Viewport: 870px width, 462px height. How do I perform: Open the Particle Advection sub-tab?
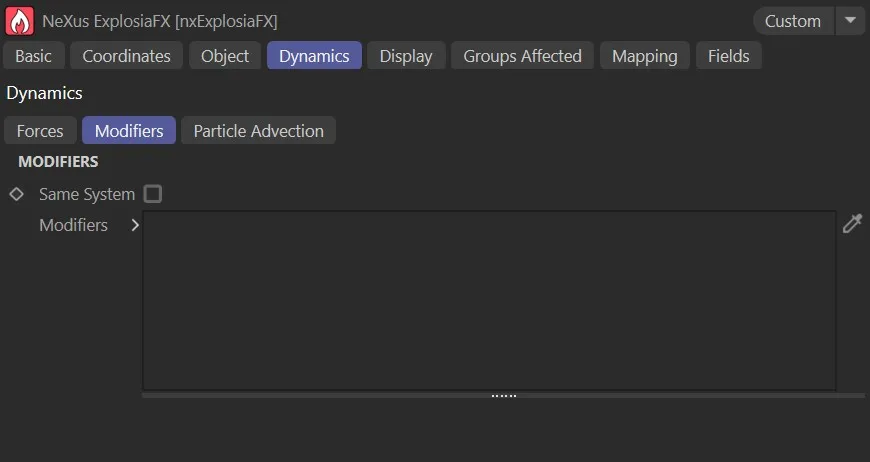[258, 131]
